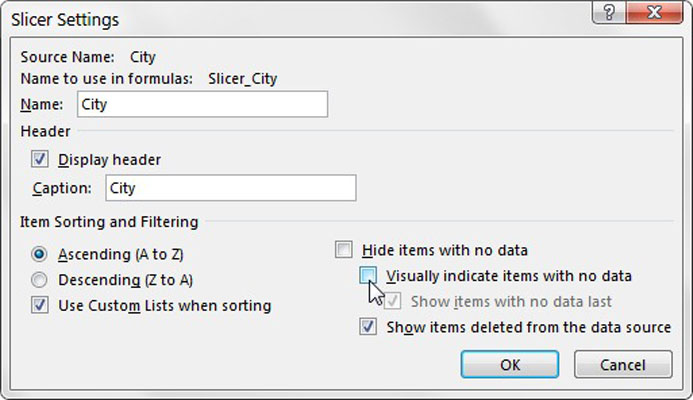Select the Ascending (A to Z) radio button
This screenshot has width=693, height=400.
pos(40,254)
